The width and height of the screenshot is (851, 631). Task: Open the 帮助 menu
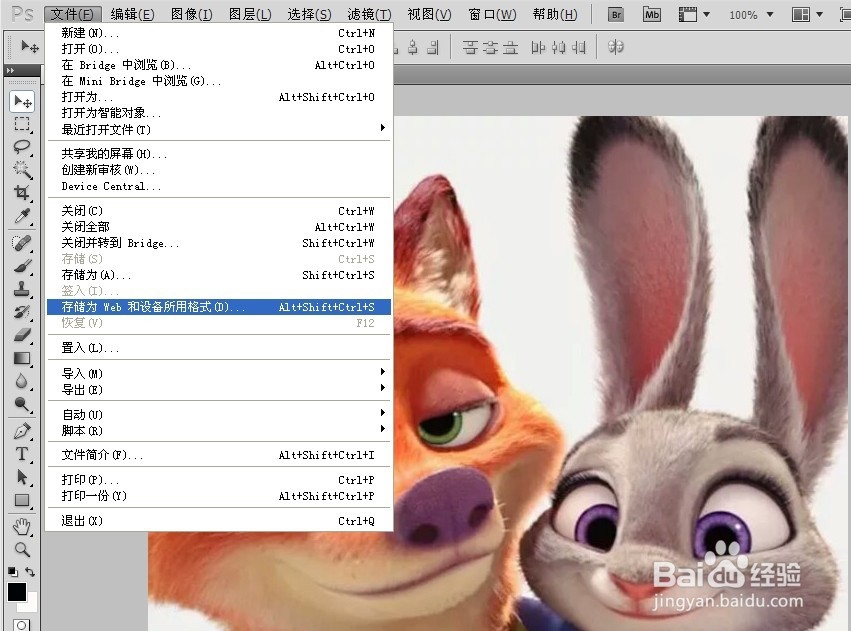555,15
